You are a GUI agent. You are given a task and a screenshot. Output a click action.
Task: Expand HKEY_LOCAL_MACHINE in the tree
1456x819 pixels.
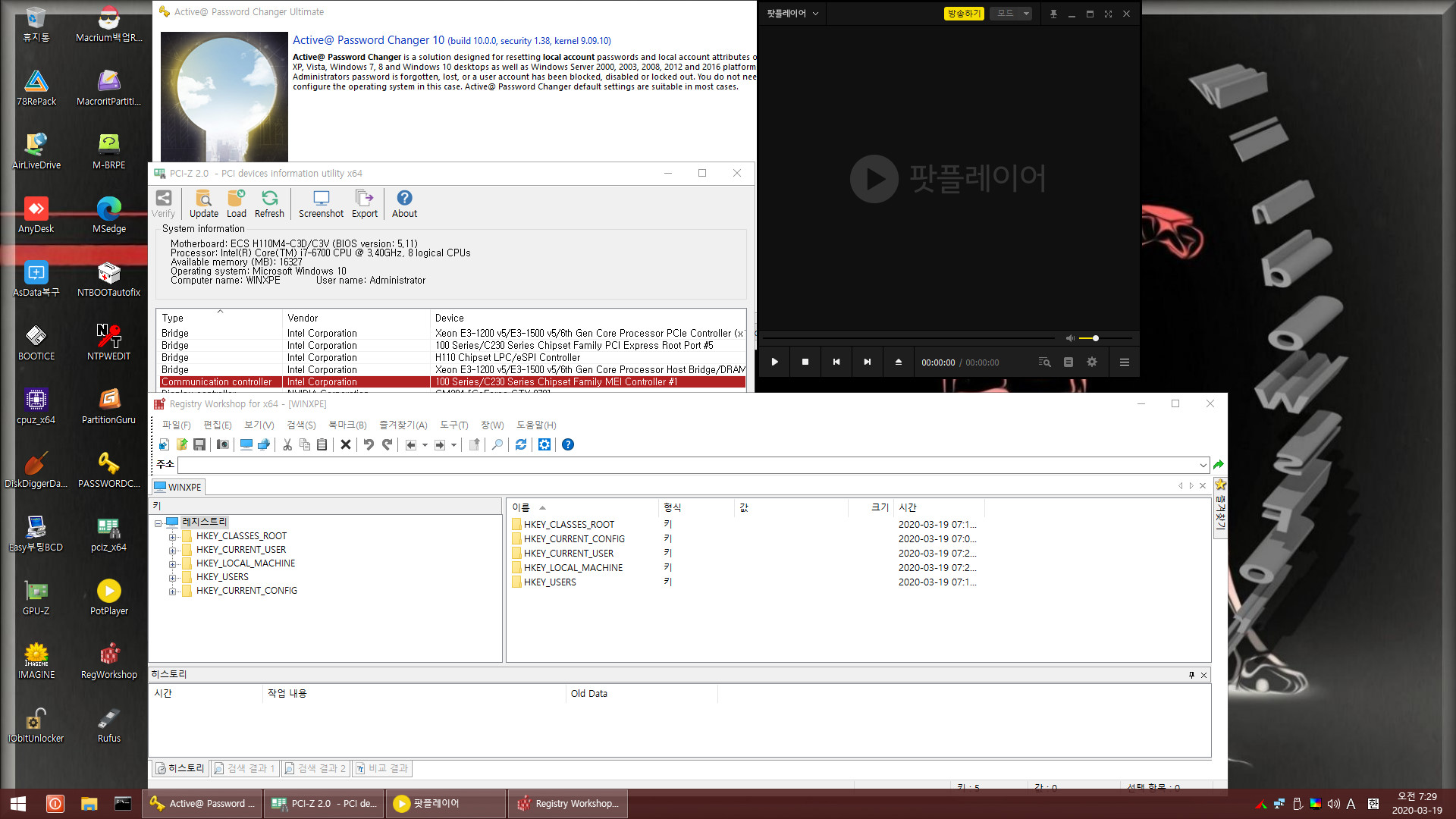[172, 563]
